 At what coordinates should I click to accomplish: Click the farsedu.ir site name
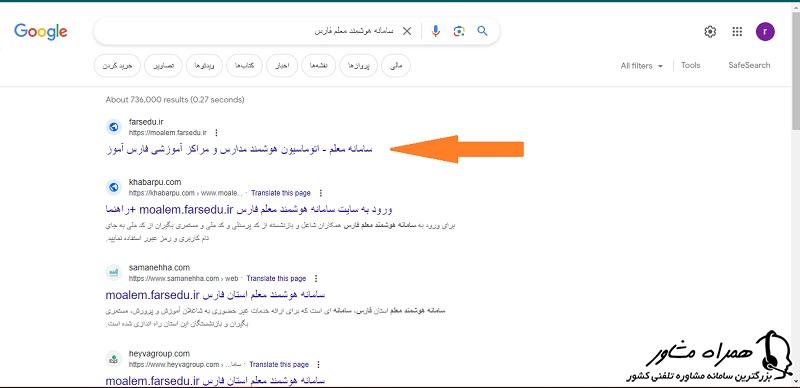[146, 122]
